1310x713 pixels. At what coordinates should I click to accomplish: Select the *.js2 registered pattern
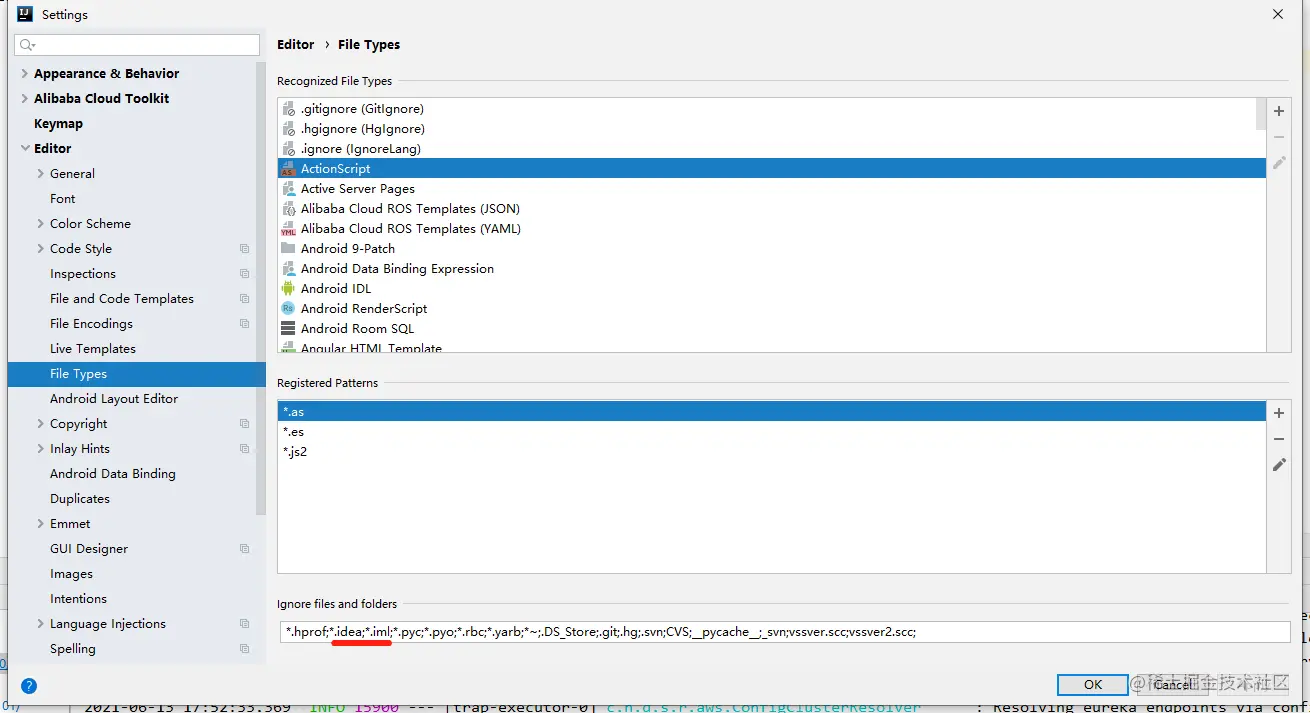[x=771, y=452]
